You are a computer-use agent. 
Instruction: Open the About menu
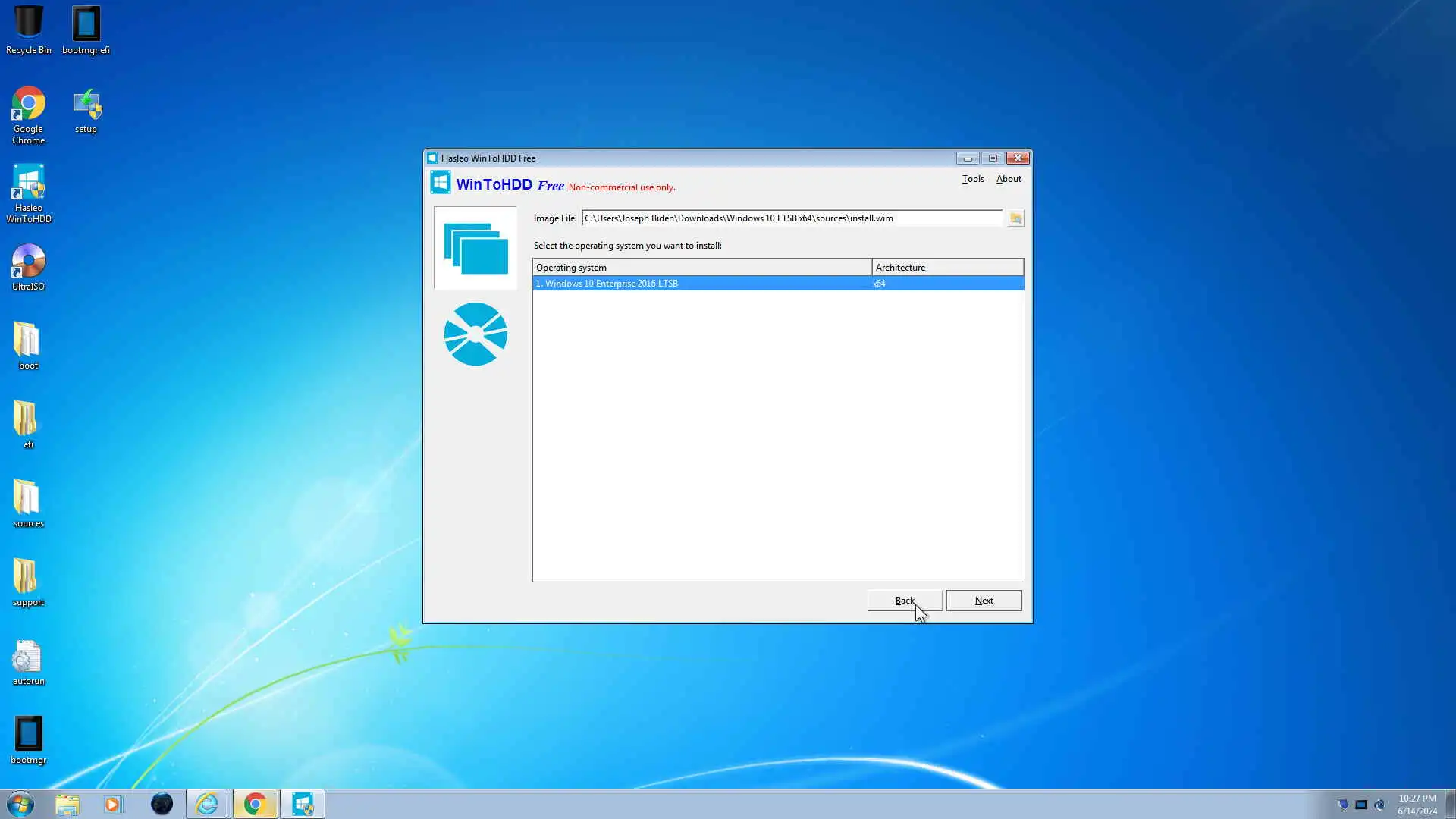(x=1008, y=179)
